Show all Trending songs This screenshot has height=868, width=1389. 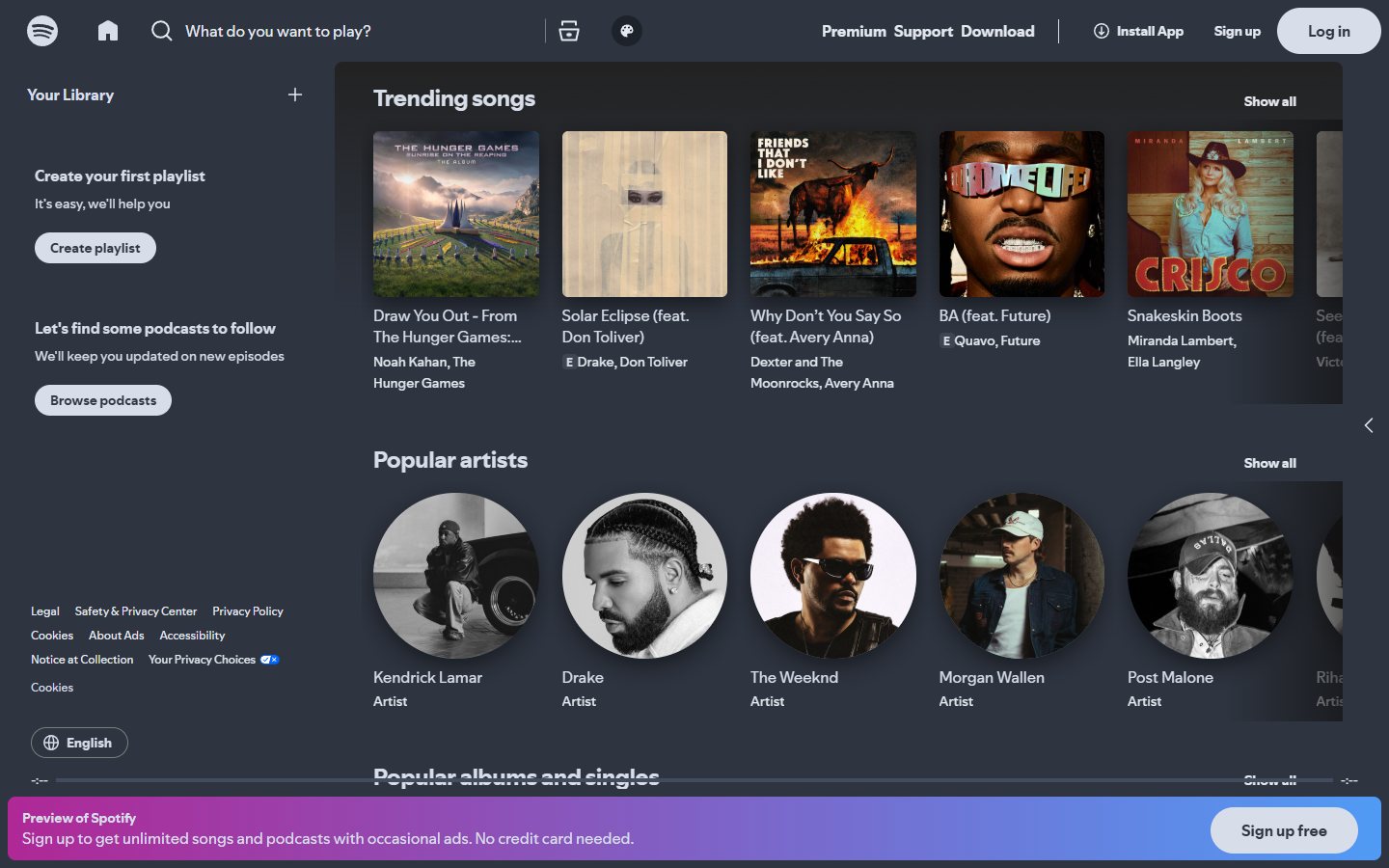(1269, 101)
